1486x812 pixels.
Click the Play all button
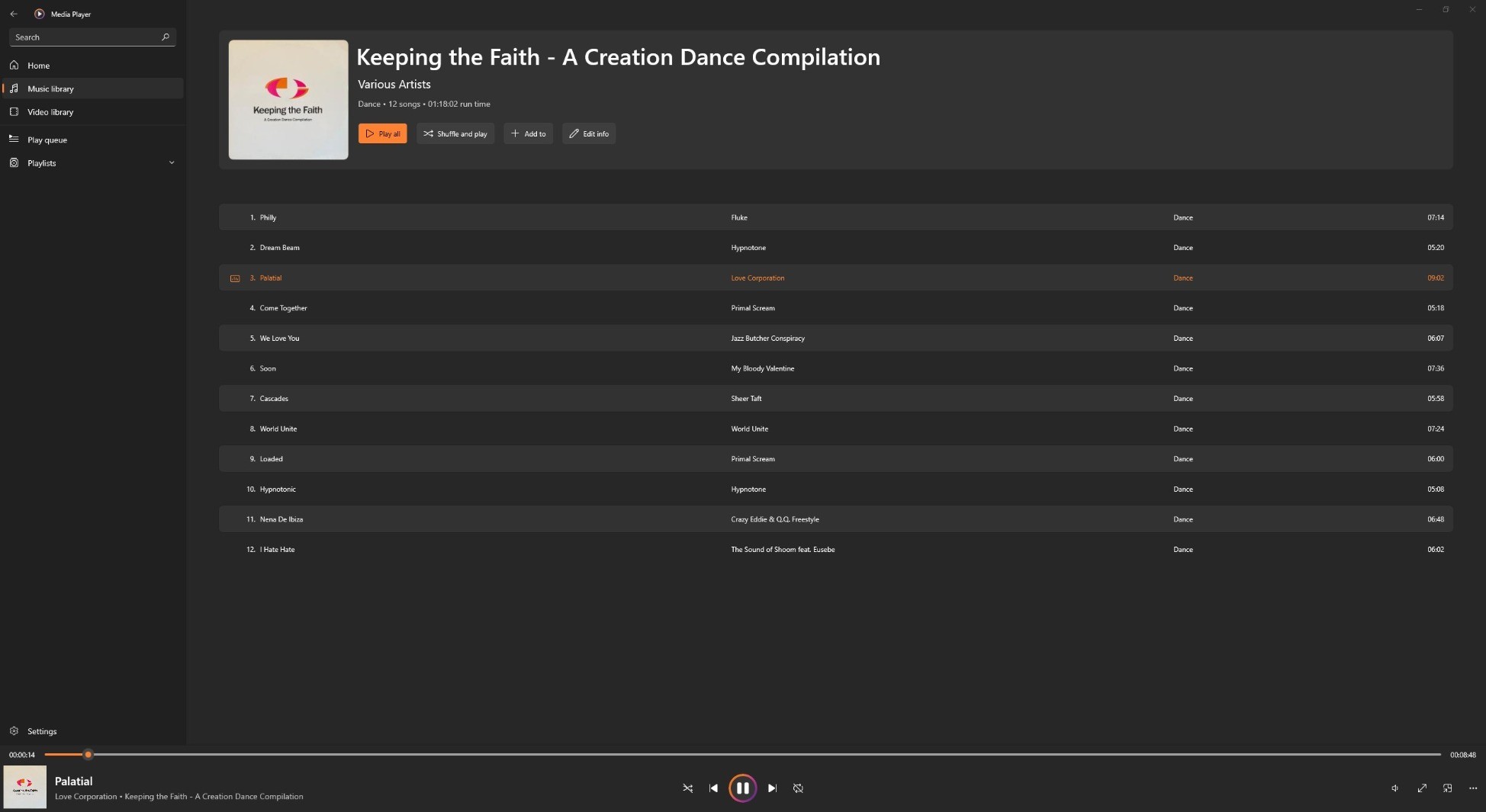tap(382, 133)
